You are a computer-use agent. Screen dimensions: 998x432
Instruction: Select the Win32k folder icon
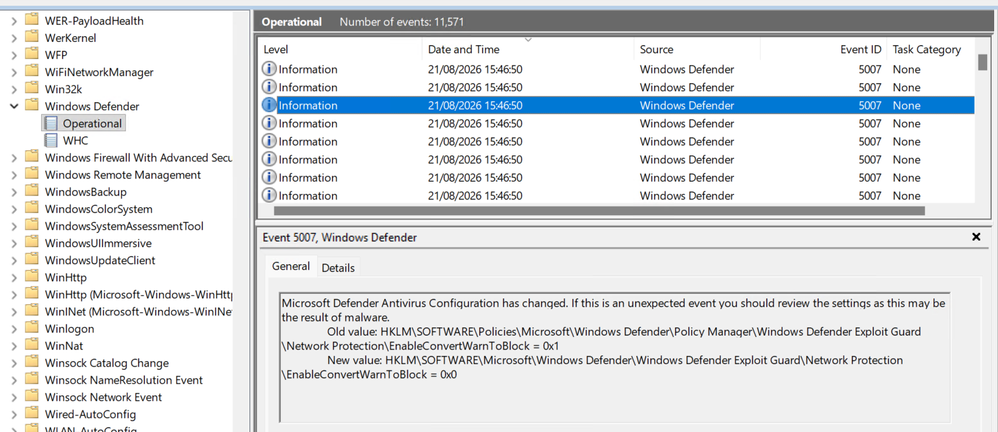point(31,89)
